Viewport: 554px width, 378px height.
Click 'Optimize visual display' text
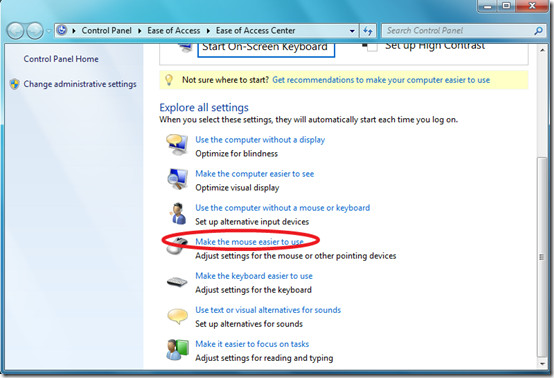click(237, 188)
